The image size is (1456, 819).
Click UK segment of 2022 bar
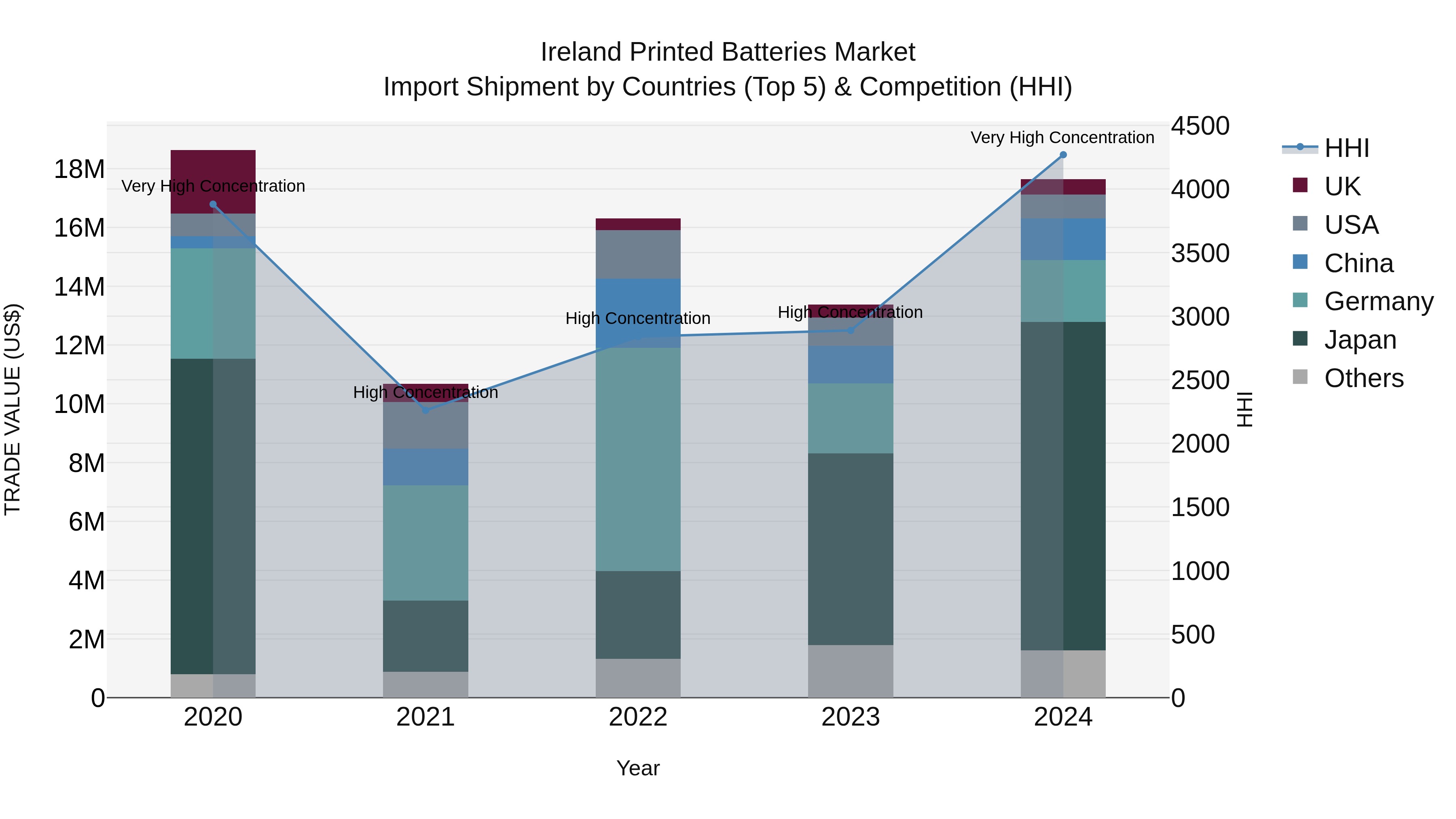tap(638, 224)
